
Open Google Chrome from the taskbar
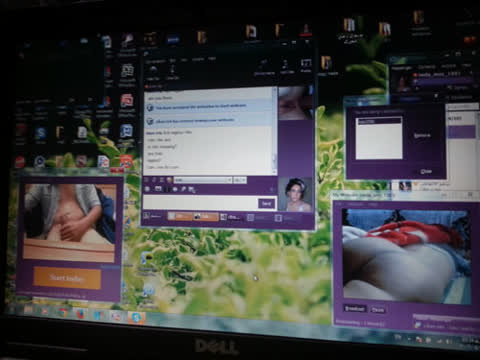pos(62,313)
